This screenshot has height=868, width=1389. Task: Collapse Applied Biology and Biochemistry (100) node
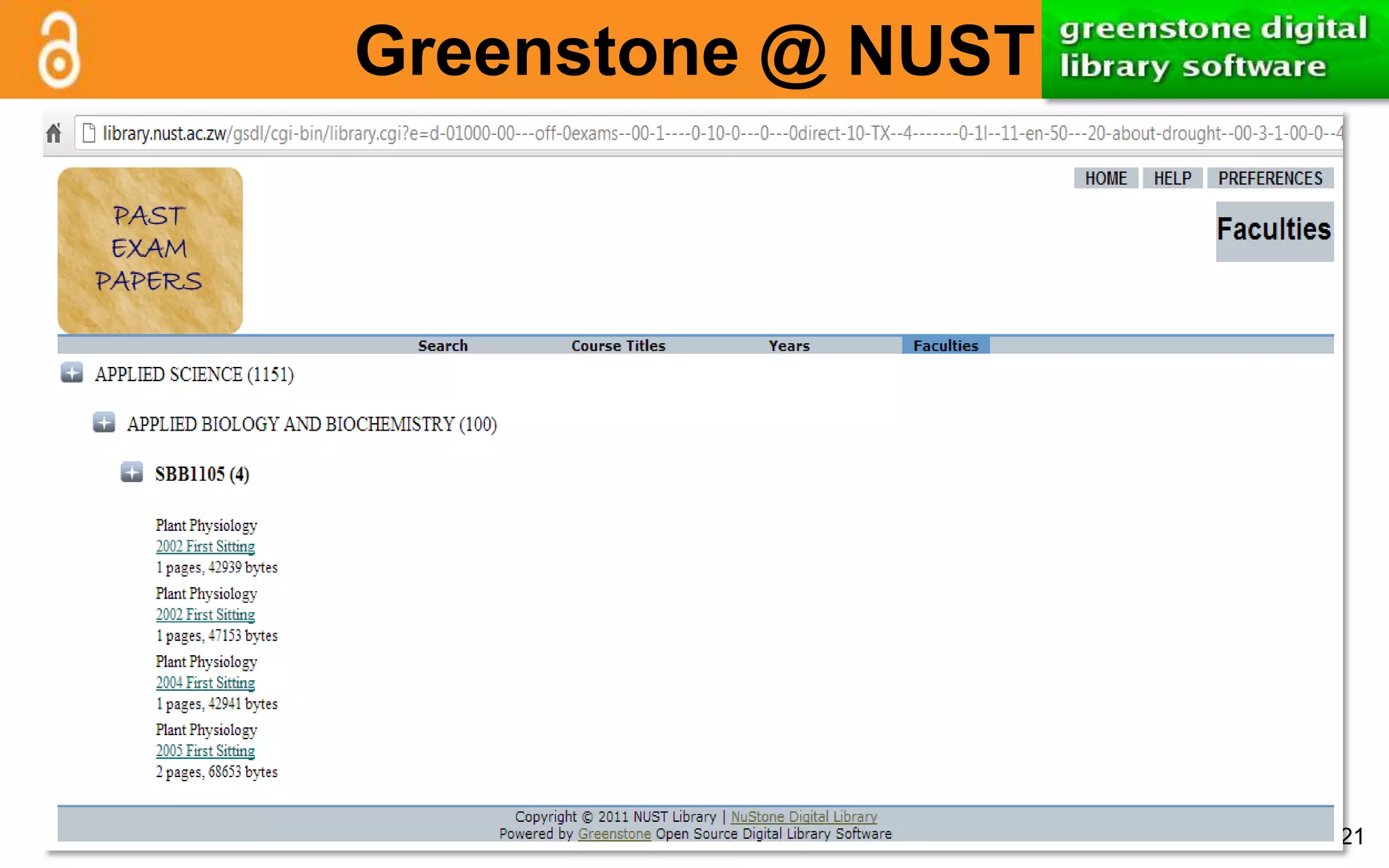point(104,422)
